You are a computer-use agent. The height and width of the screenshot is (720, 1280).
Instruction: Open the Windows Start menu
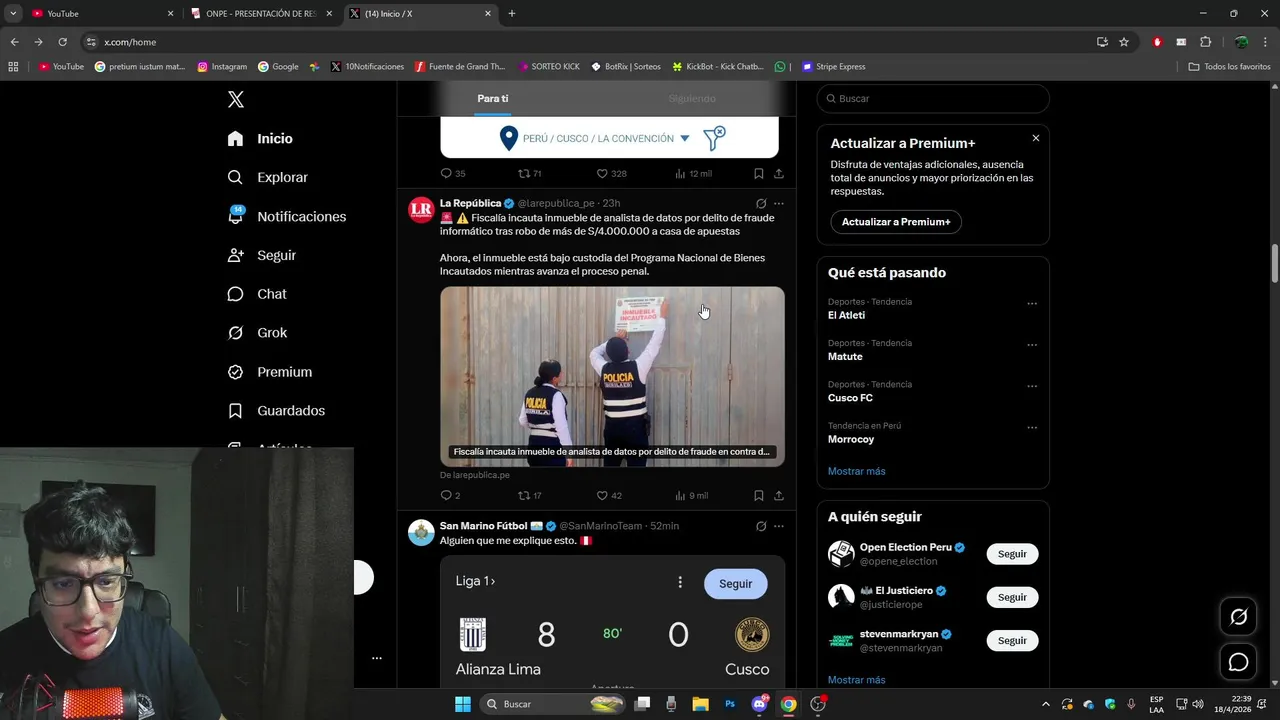462,704
